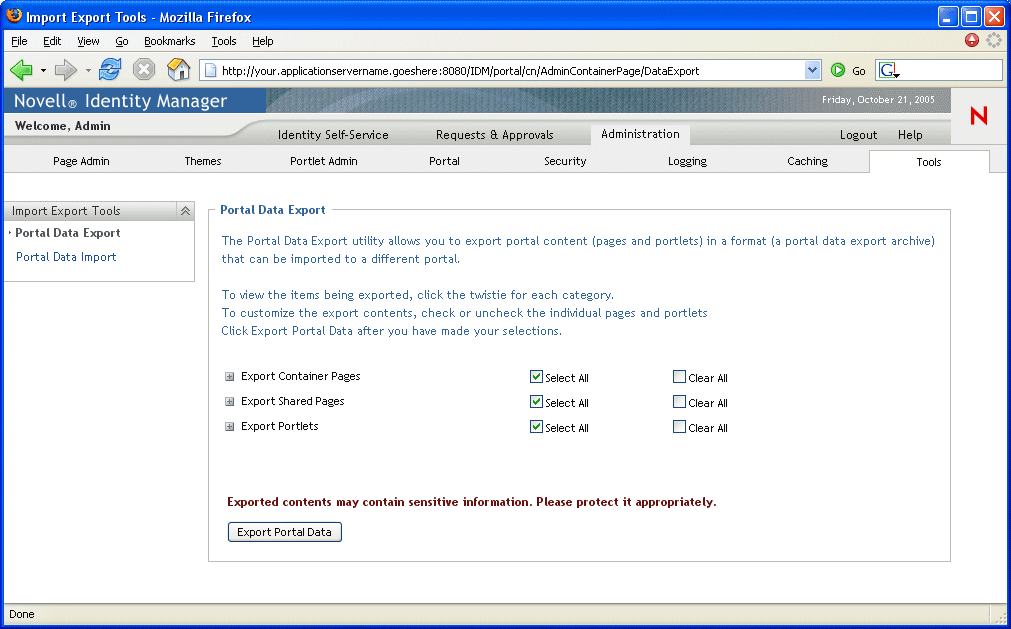Check Clear All for Shared Pages
Screen dimensions: 1011x629
pyautogui.click(x=679, y=402)
